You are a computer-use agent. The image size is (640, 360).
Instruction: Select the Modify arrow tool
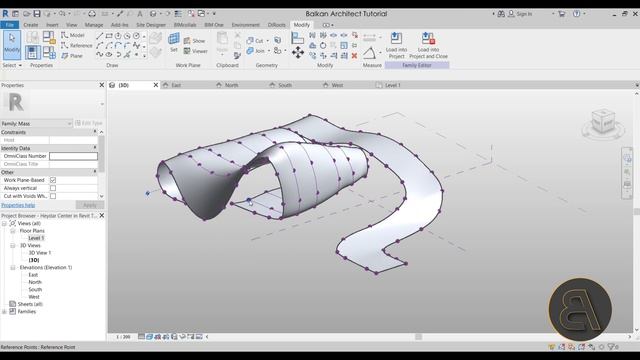pos(12,45)
